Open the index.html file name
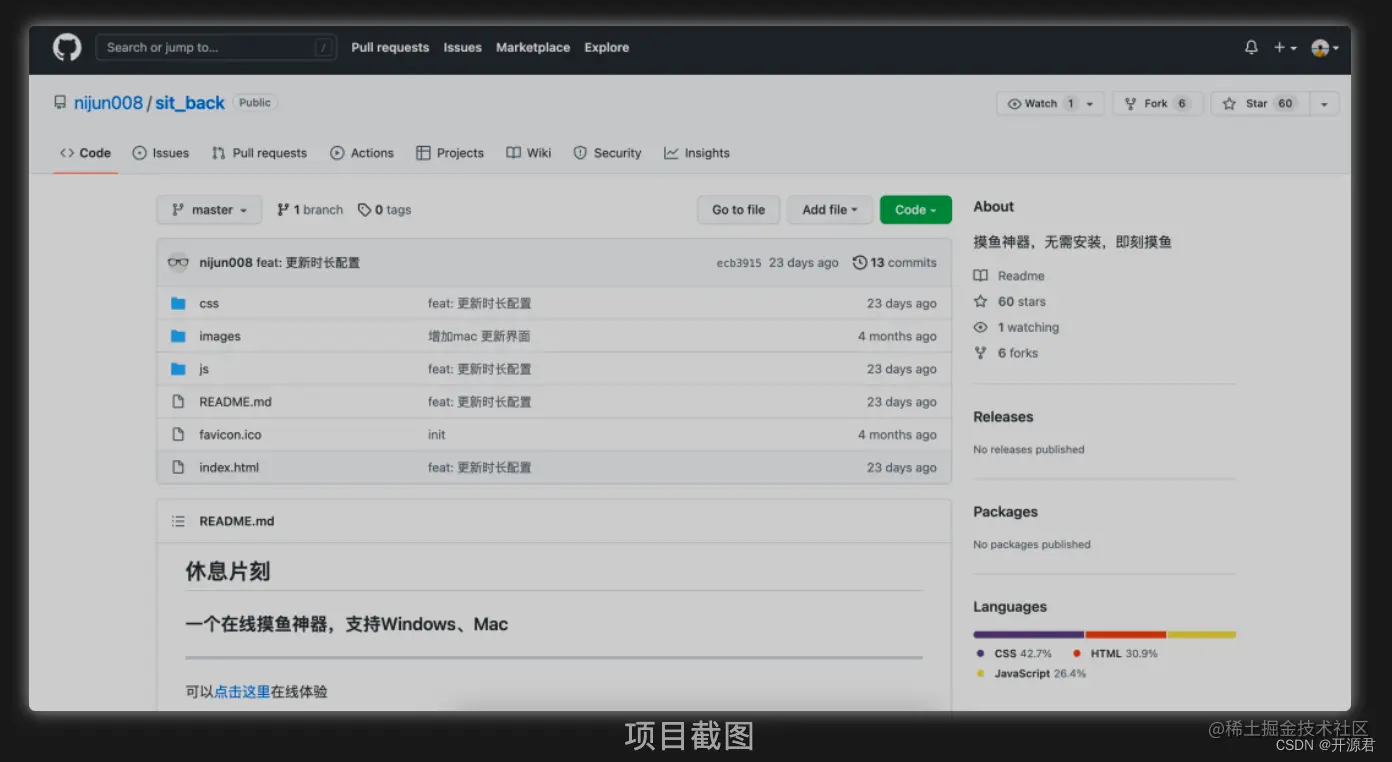Image resolution: width=1392 pixels, height=762 pixels. coord(229,467)
